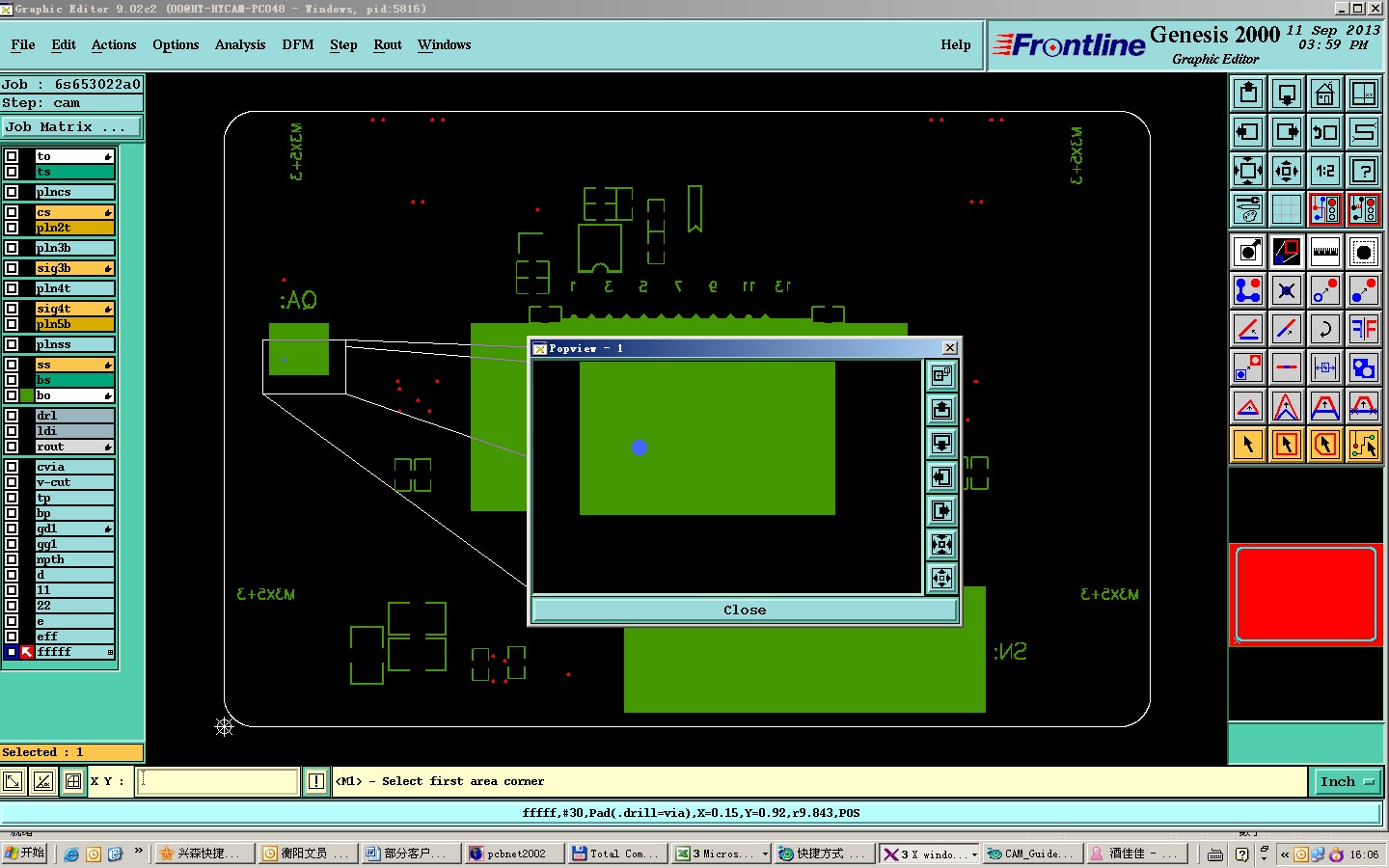Open the ruler measurement tool
The image size is (1389, 868).
pos(1324,253)
